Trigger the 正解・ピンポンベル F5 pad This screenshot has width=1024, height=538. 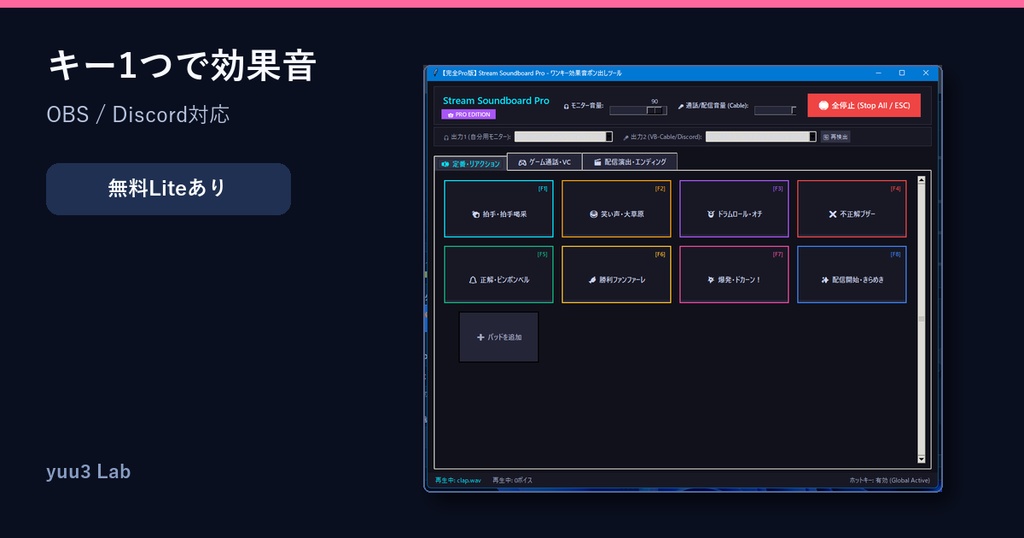(x=498, y=274)
